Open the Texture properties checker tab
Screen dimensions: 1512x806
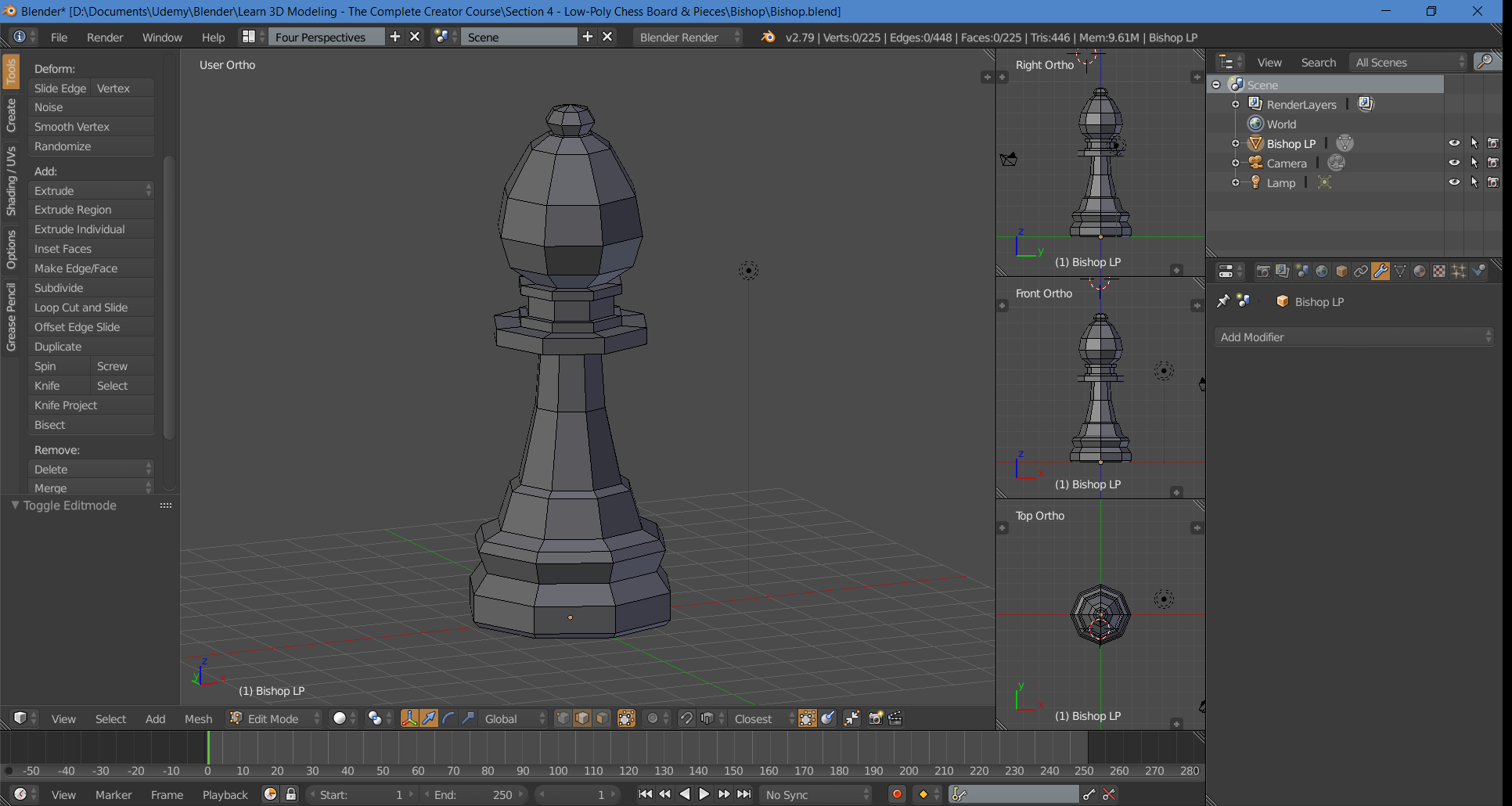click(x=1439, y=271)
